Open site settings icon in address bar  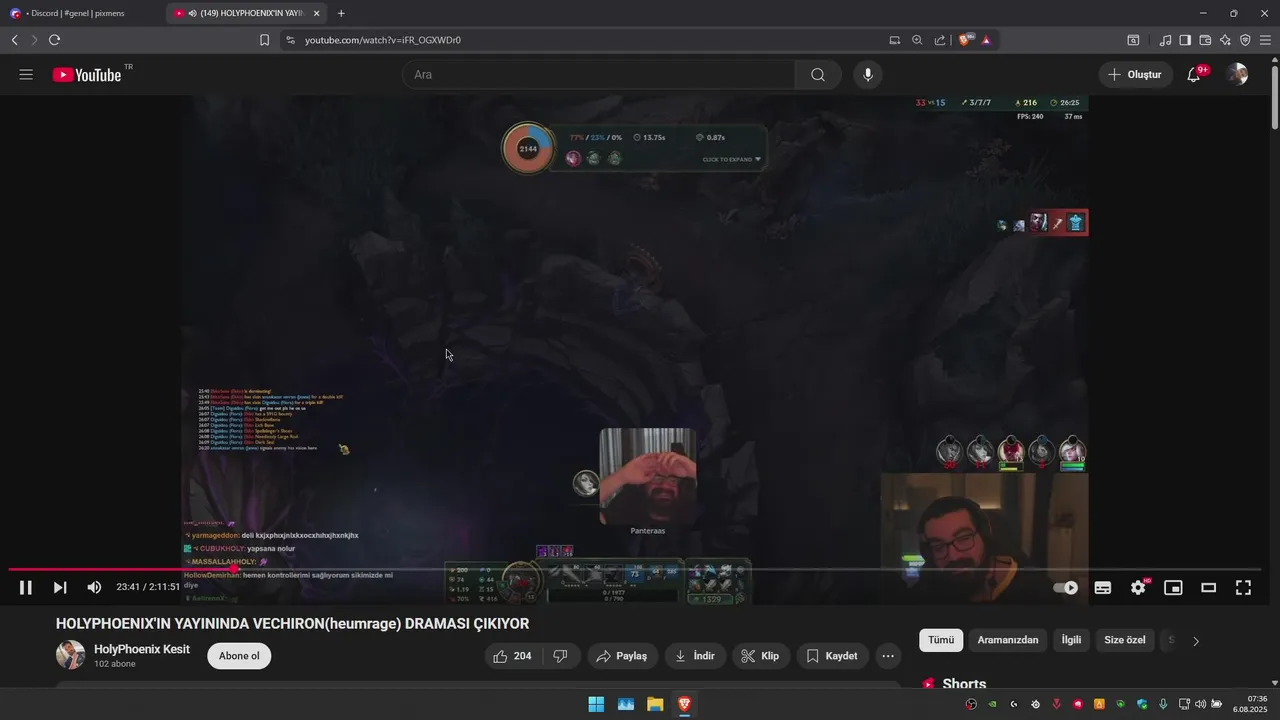tap(290, 40)
